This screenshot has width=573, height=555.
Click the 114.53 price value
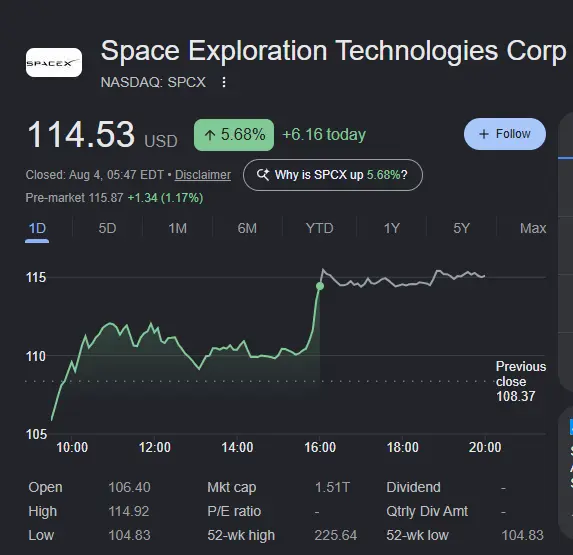[x=81, y=134]
